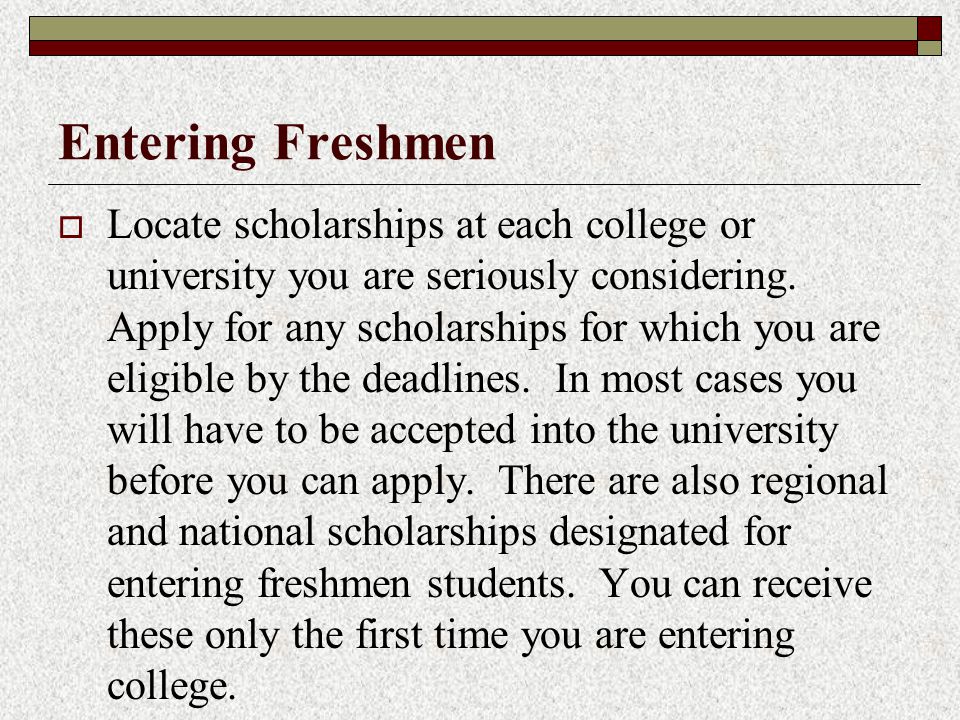960x720 pixels.
Task: Click the text "seriously considering."
Action: [x=611, y=279]
